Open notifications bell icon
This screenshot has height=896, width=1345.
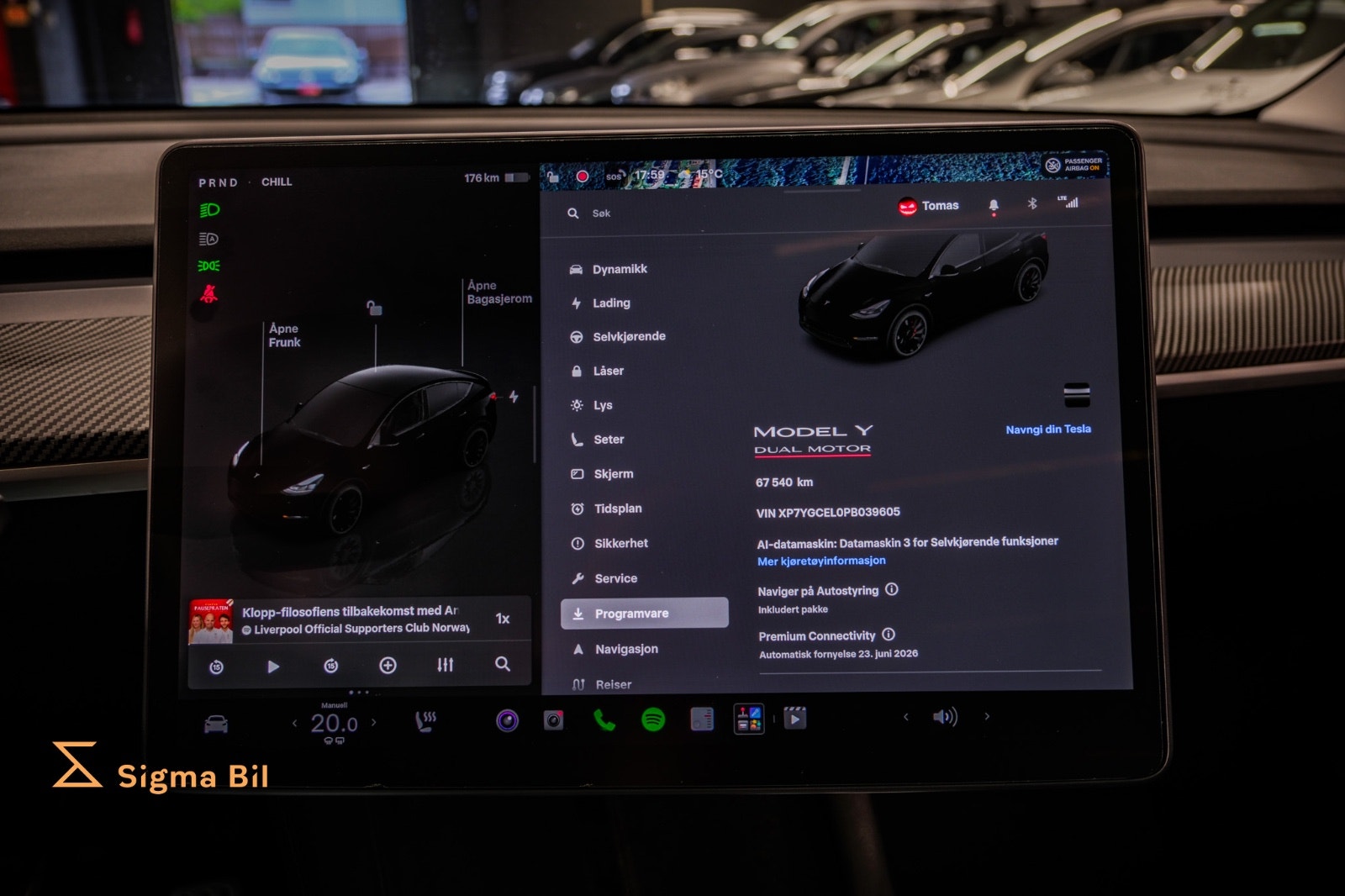coord(994,206)
